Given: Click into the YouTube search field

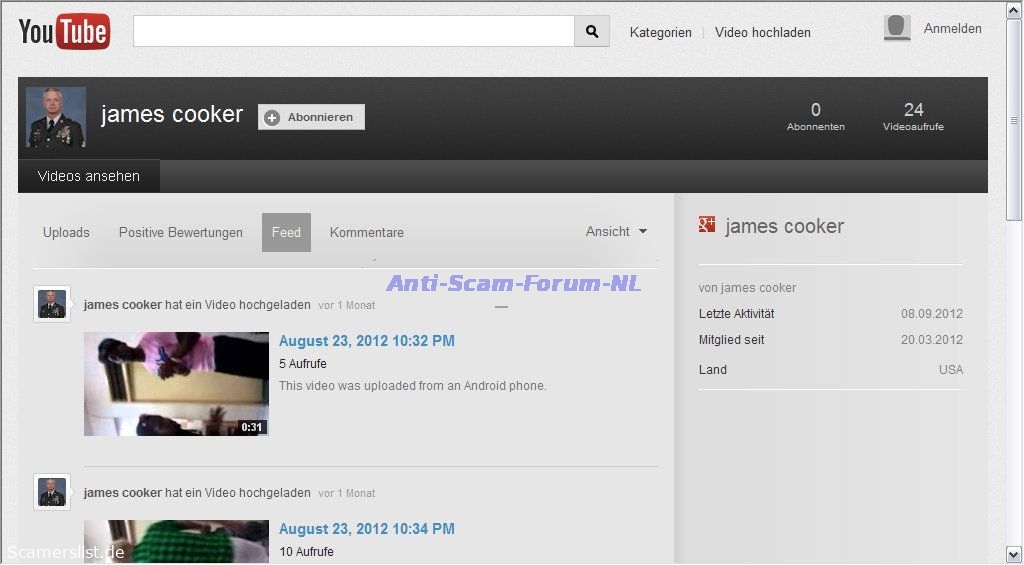Looking at the screenshot, I should coord(353,32).
